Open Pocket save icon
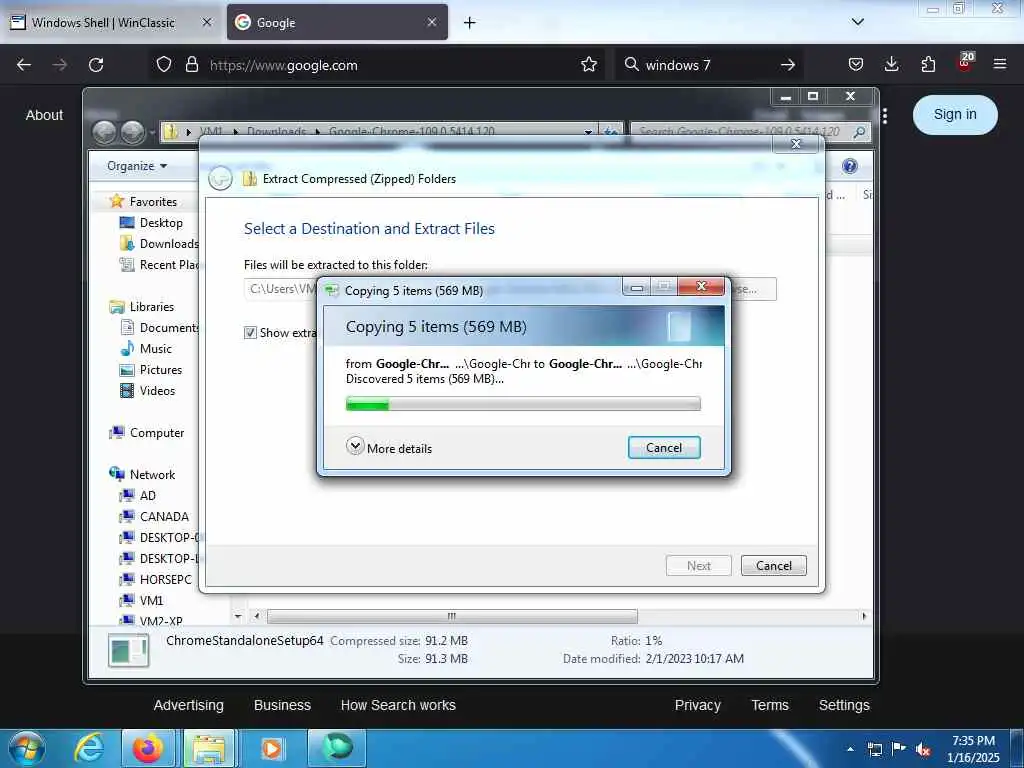This screenshot has width=1024, height=768. [856, 65]
